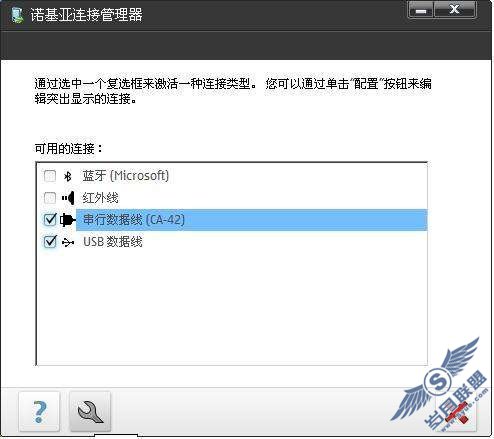The image size is (494, 439).
Task: Open configuration with the wrench icon
Action: [90, 412]
